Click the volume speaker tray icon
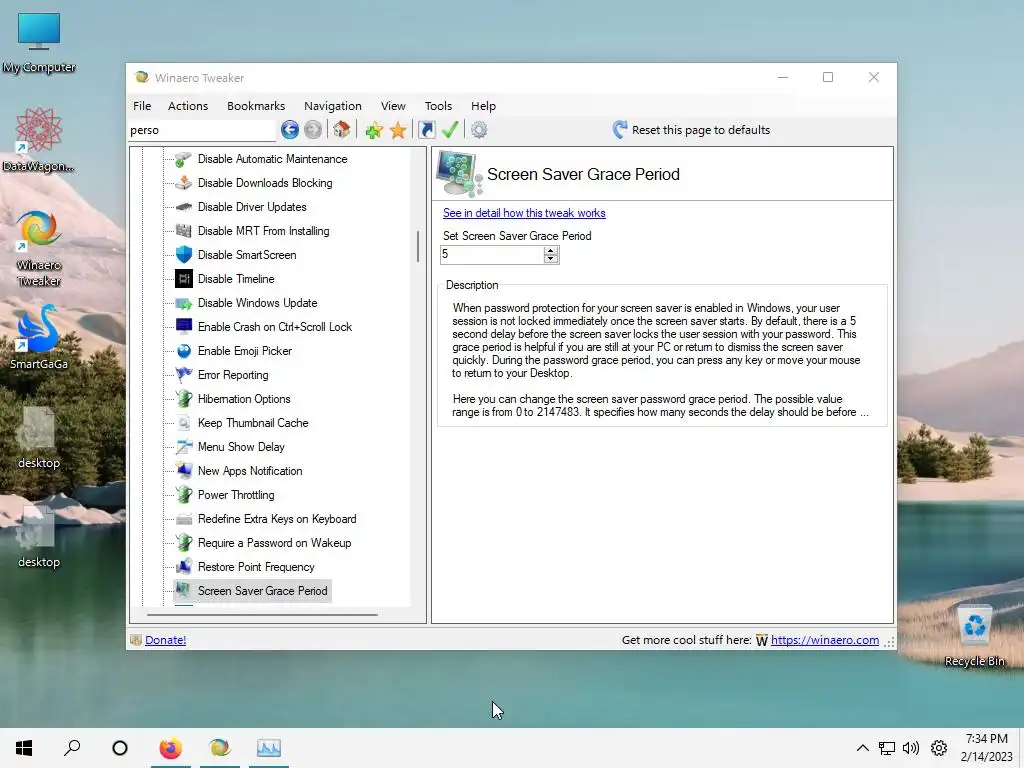Viewport: 1024px width, 768px height. (910, 748)
